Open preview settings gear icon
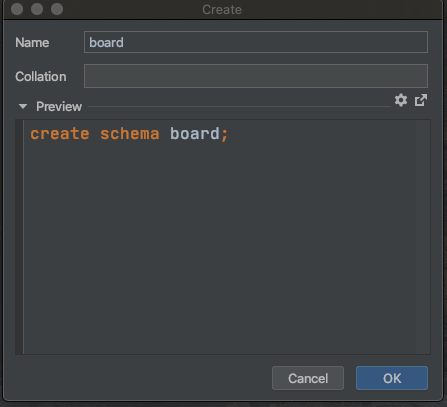 pos(401,100)
